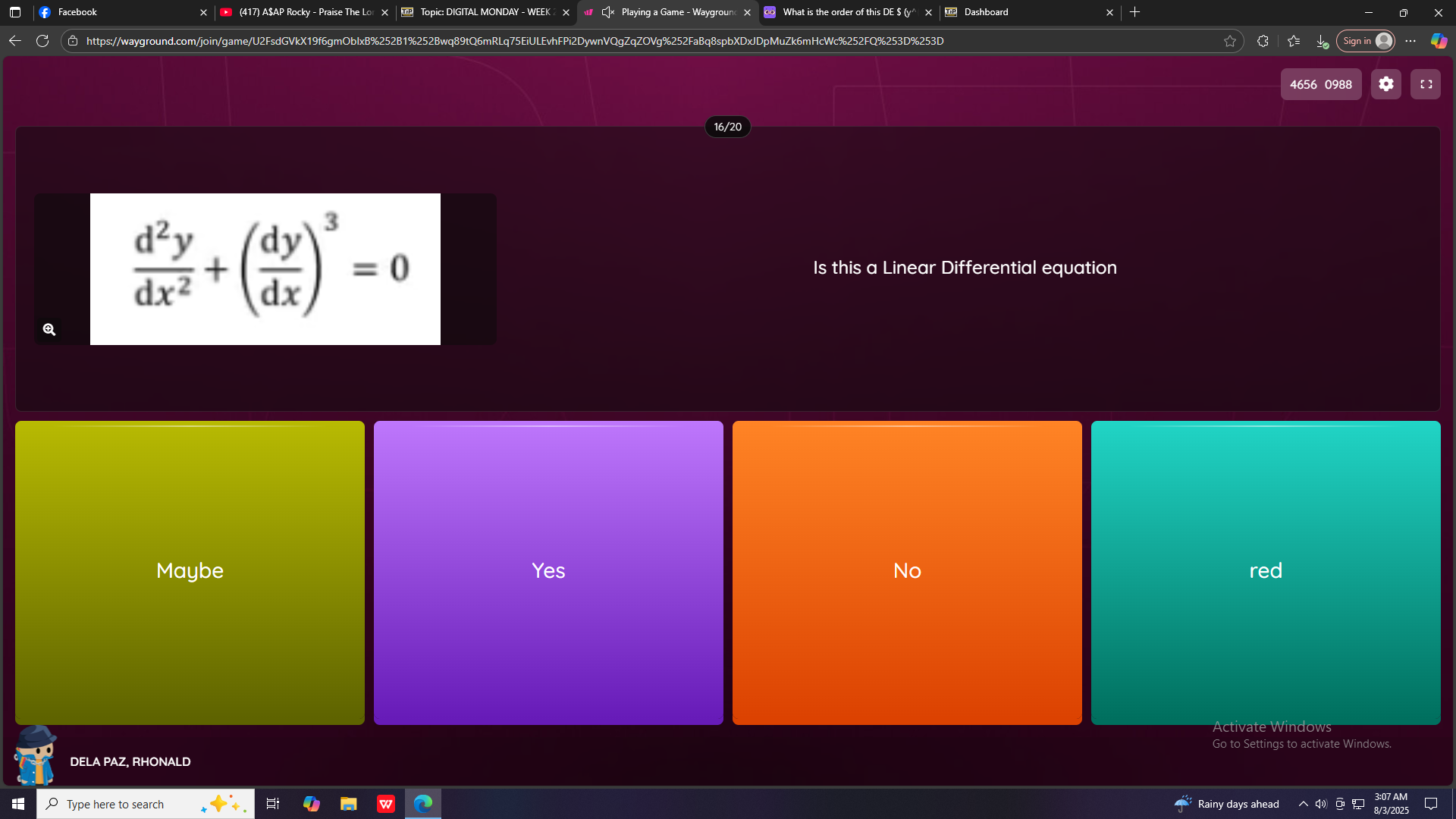Open the browser ellipsis settings menu
Image resolution: width=1456 pixels, height=819 pixels.
1411,41
